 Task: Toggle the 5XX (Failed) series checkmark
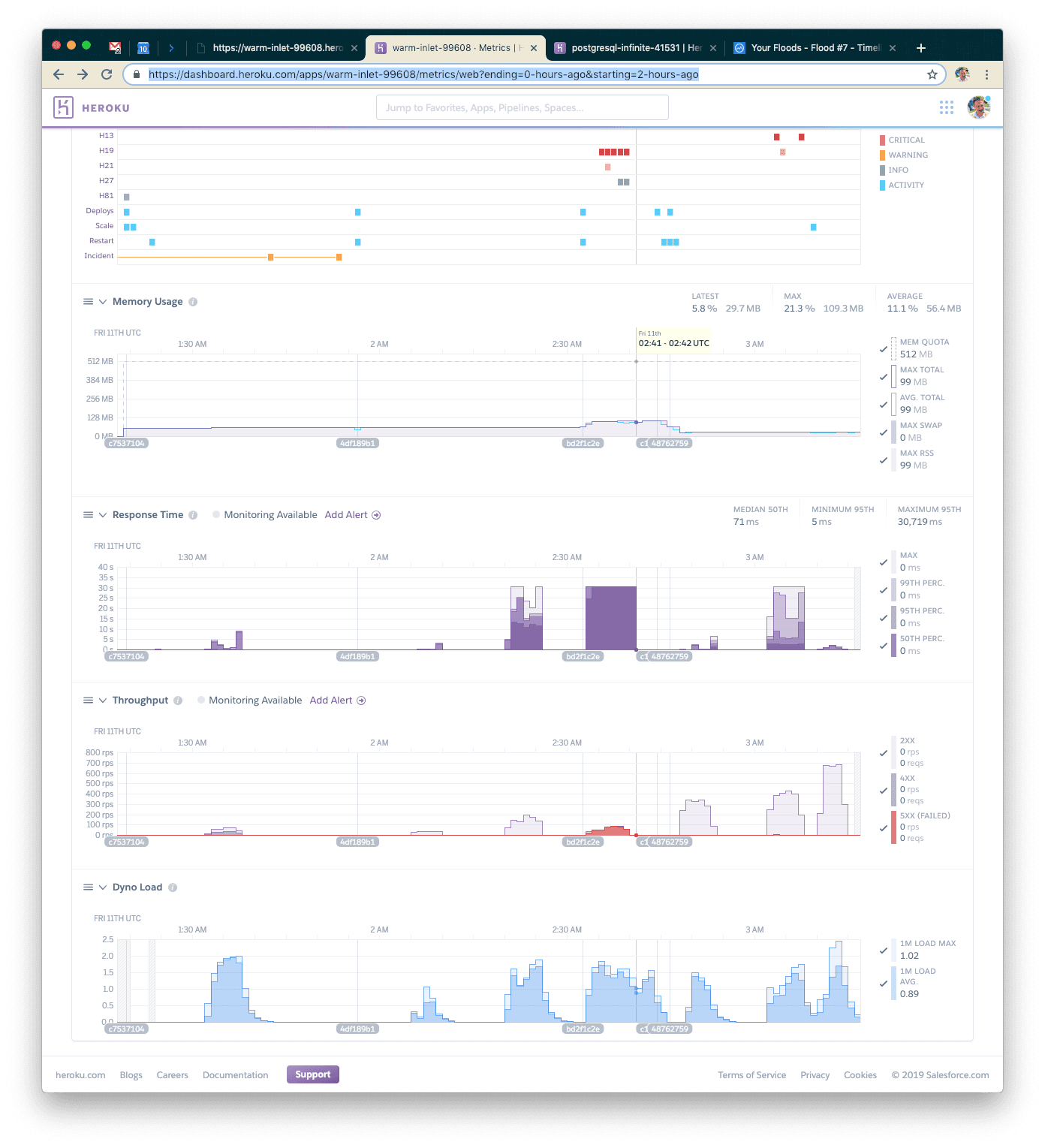point(884,828)
